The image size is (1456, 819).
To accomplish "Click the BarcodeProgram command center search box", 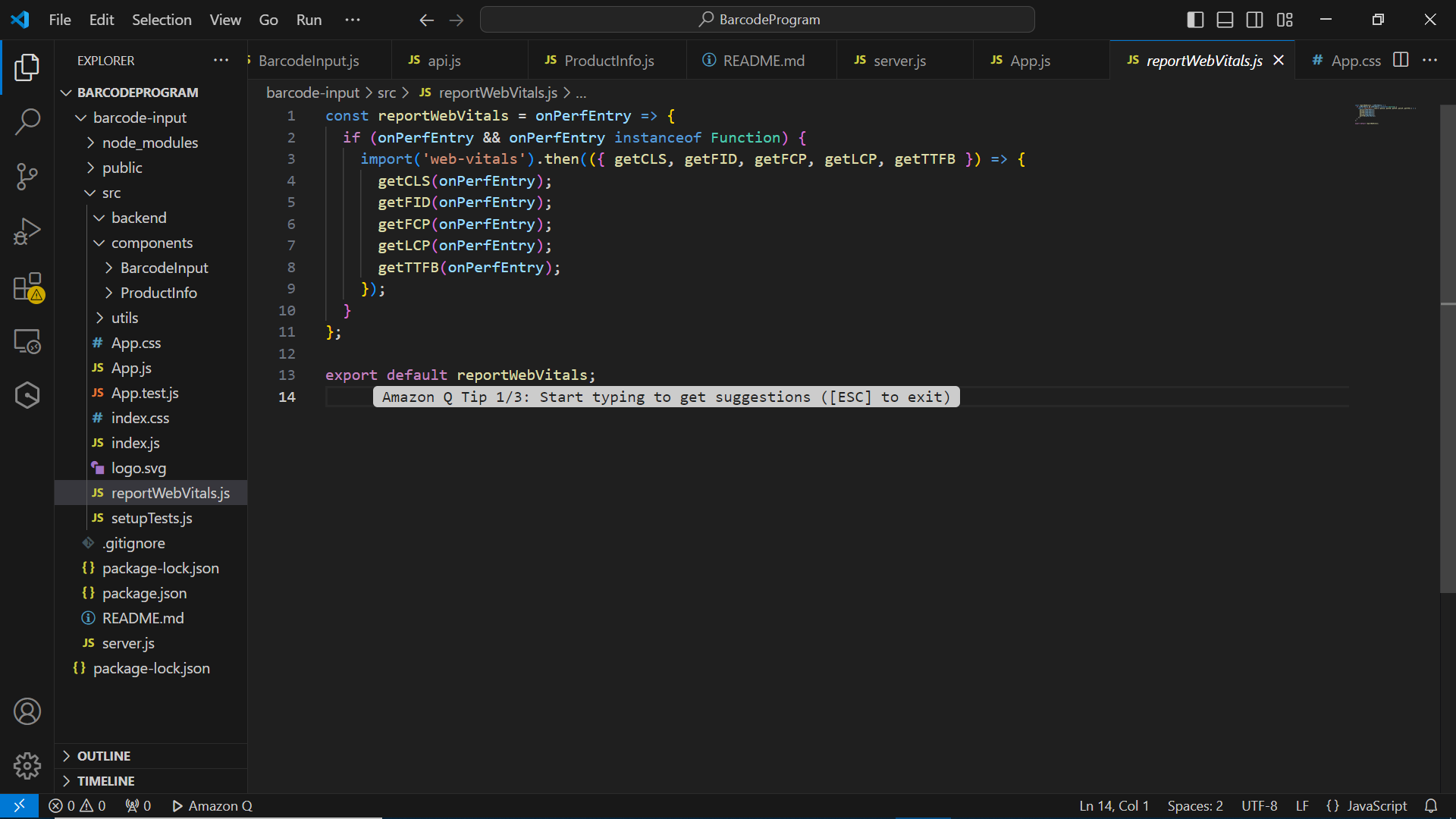I will pos(757,20).
